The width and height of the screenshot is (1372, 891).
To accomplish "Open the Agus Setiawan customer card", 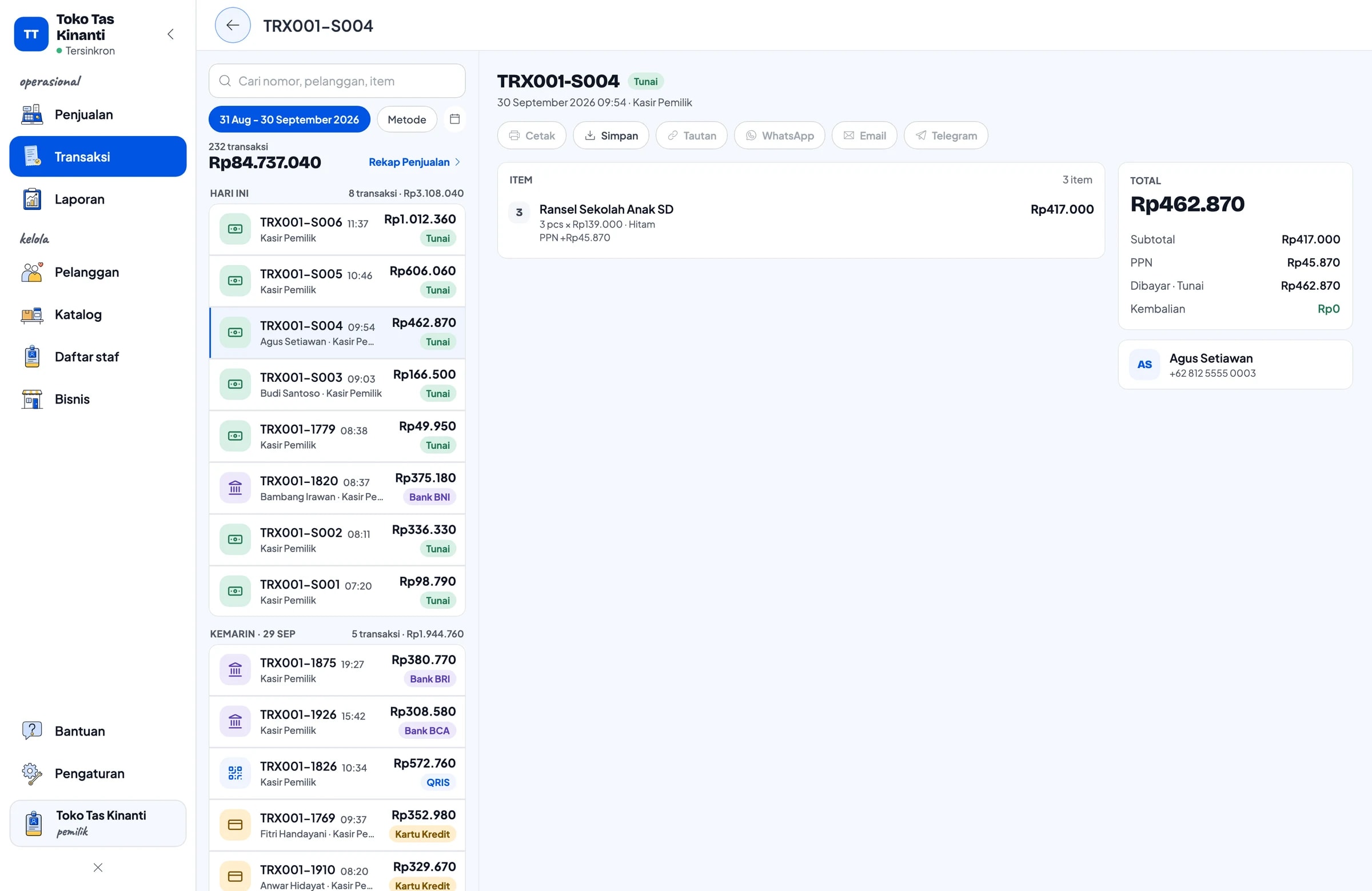I will [1235, 365].
